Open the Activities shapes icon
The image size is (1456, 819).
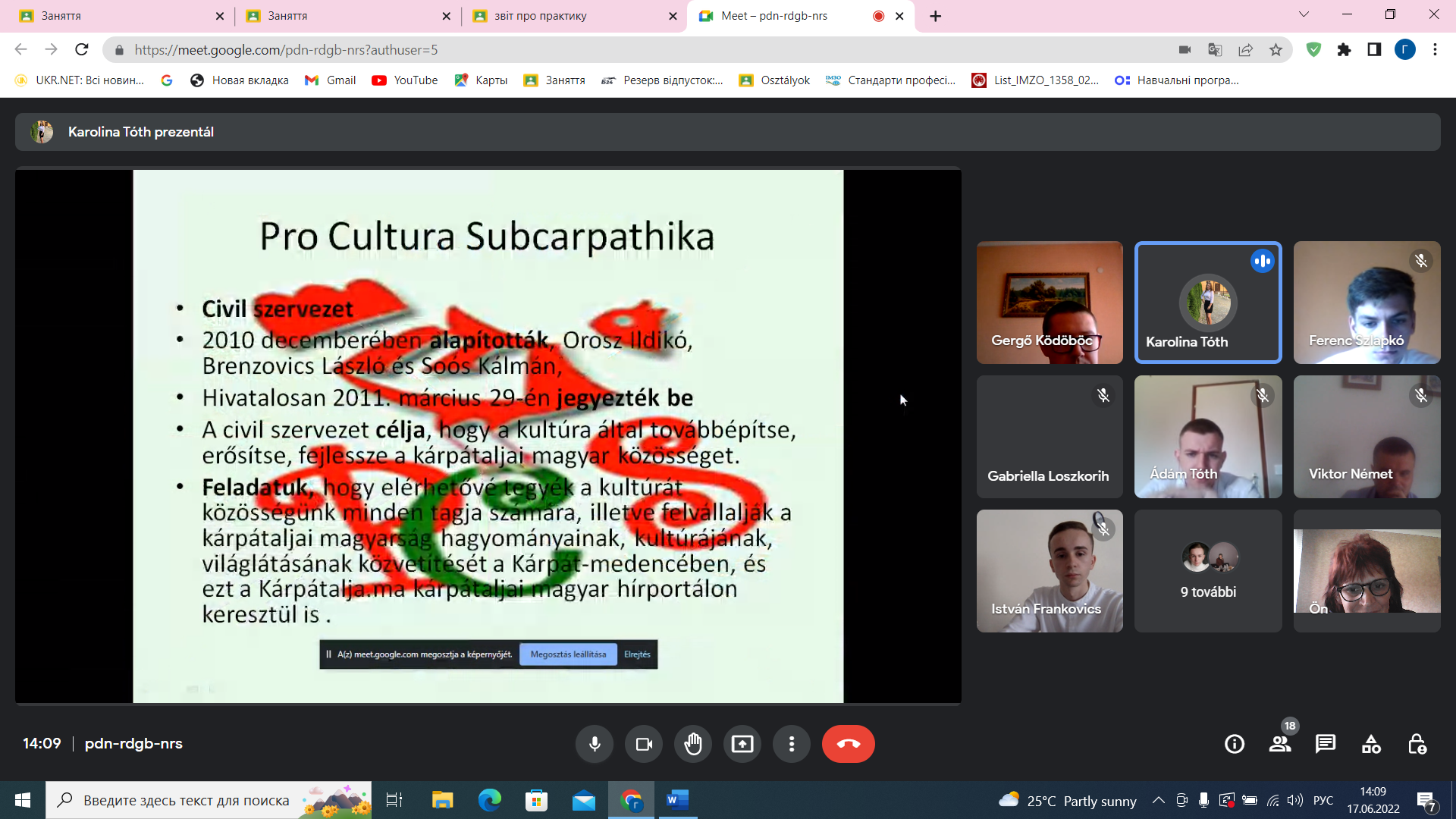[x=1371, y=744]
